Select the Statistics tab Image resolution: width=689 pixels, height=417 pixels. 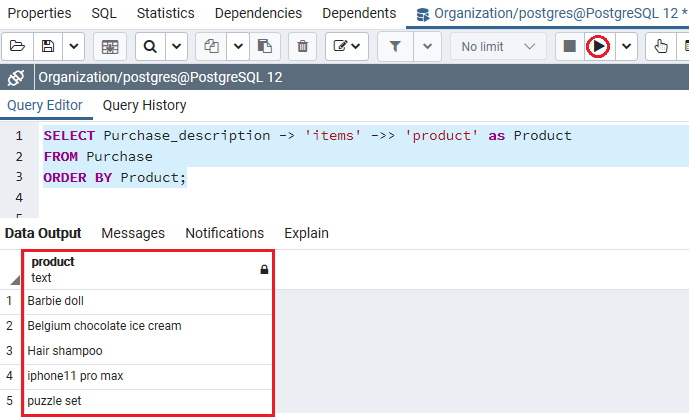(x=166, y=13)
